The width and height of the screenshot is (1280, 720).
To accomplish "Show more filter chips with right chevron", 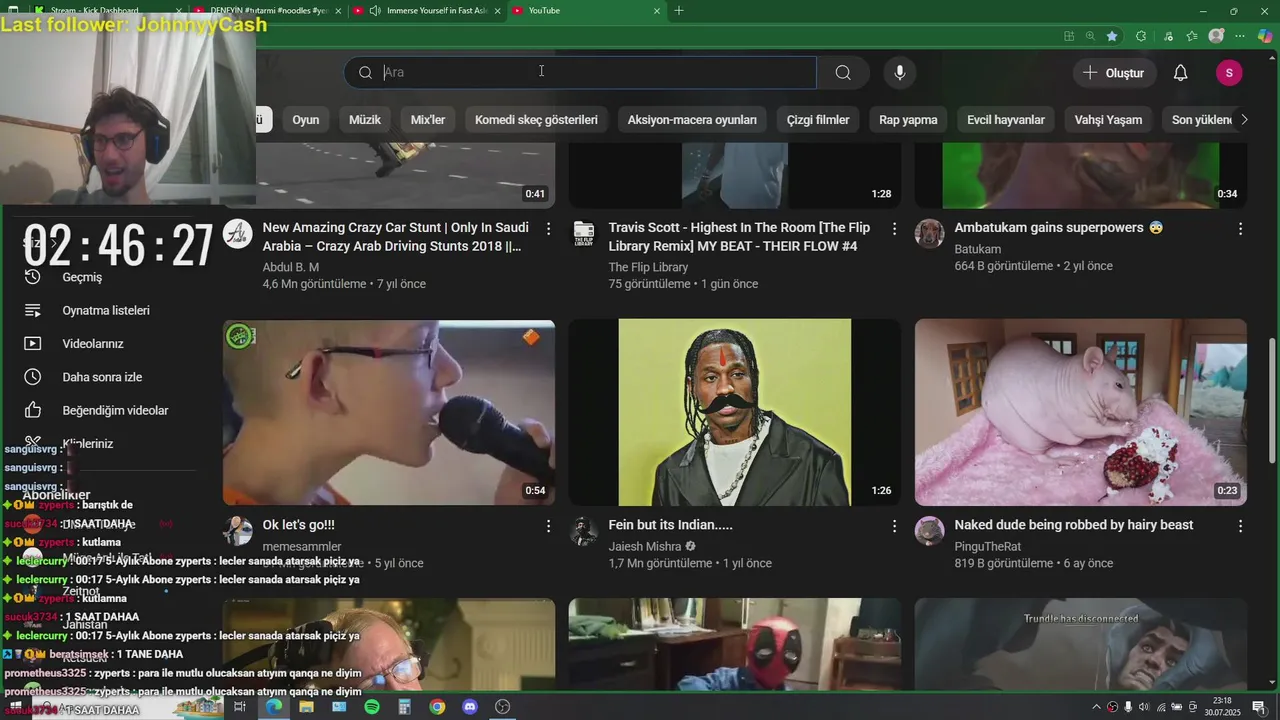I will tap(1244, 120).
